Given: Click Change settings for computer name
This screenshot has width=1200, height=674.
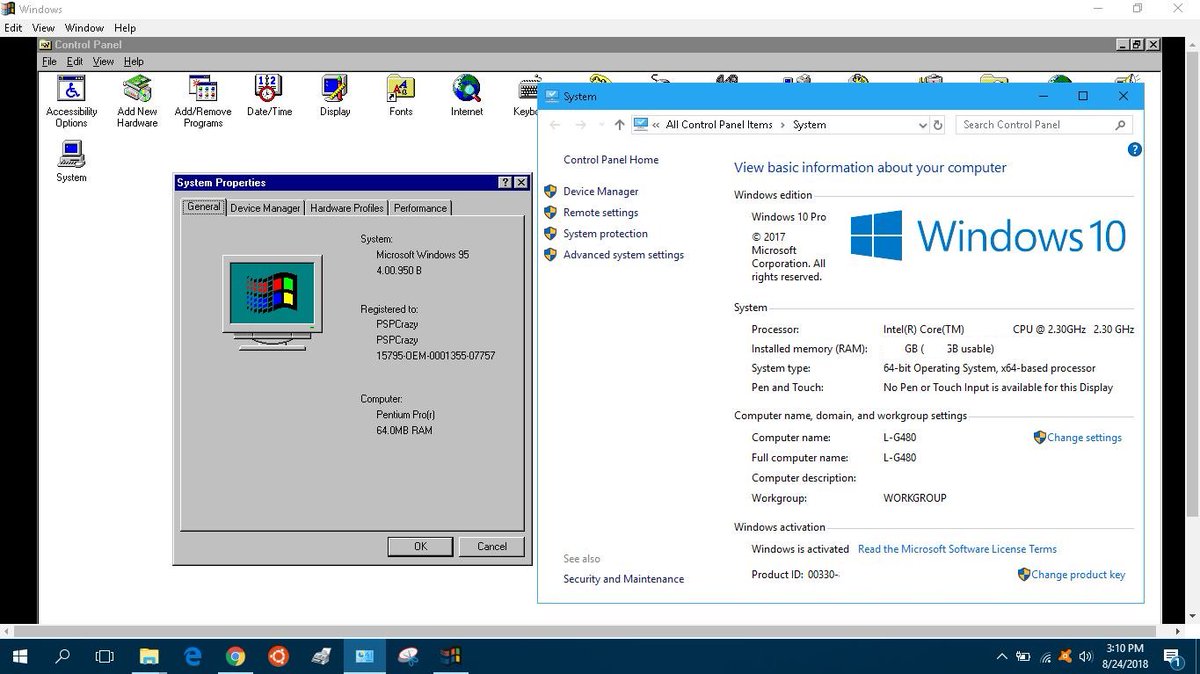Looking at the screenshot, I should coord(1085,437).
